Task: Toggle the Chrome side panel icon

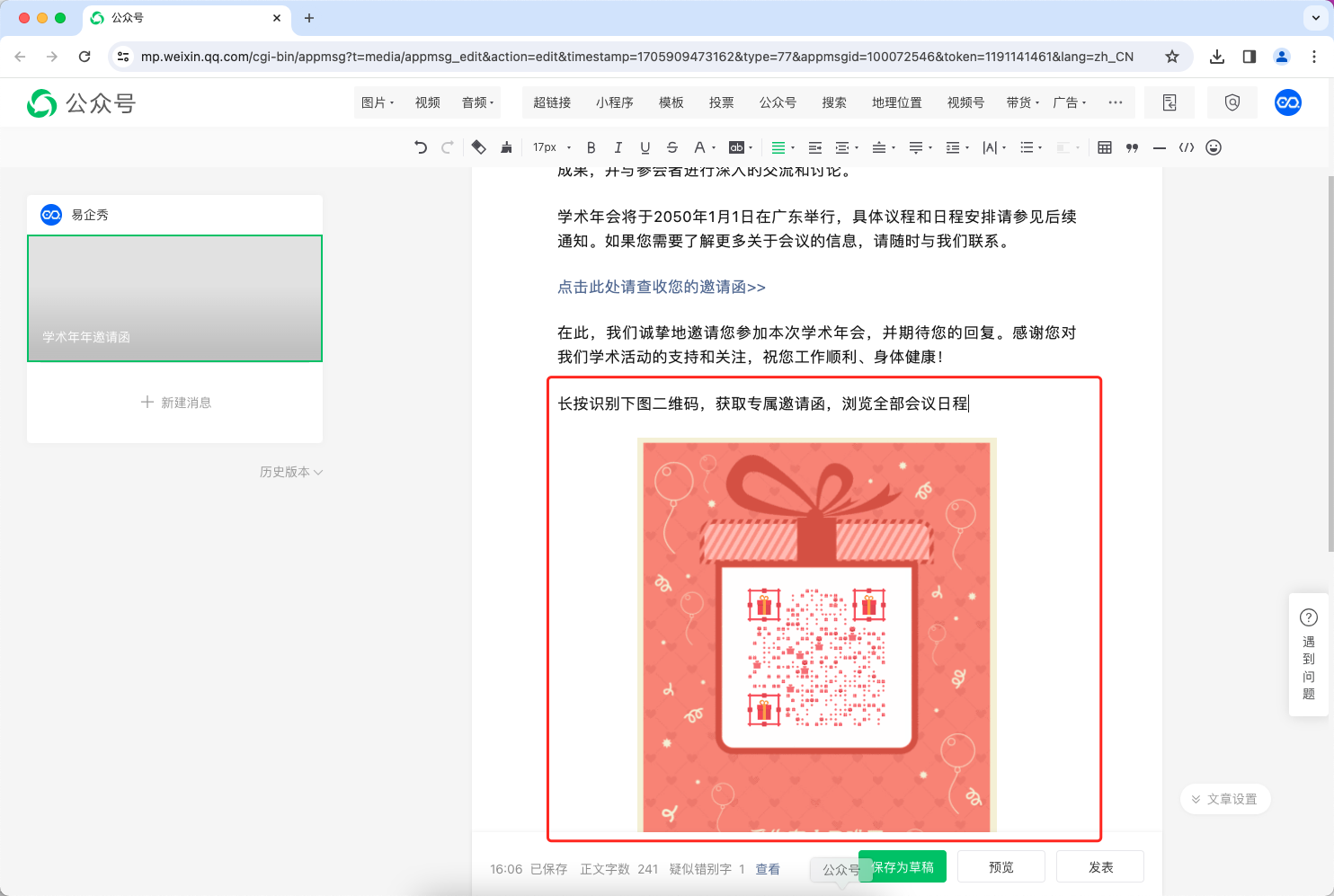Action: tap(1250, 57)
